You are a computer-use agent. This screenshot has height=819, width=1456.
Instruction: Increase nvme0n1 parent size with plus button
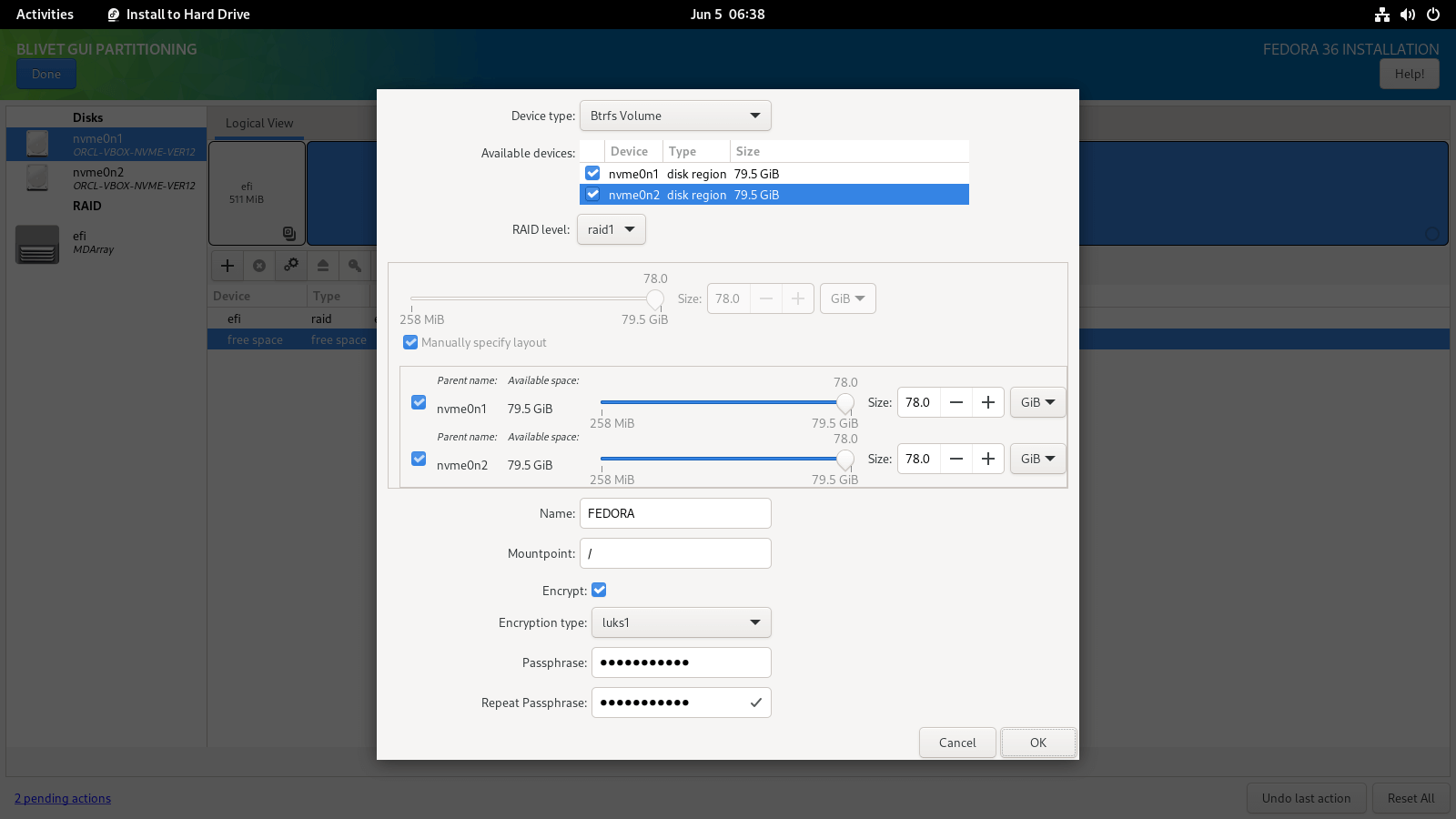tap(988, 402)
